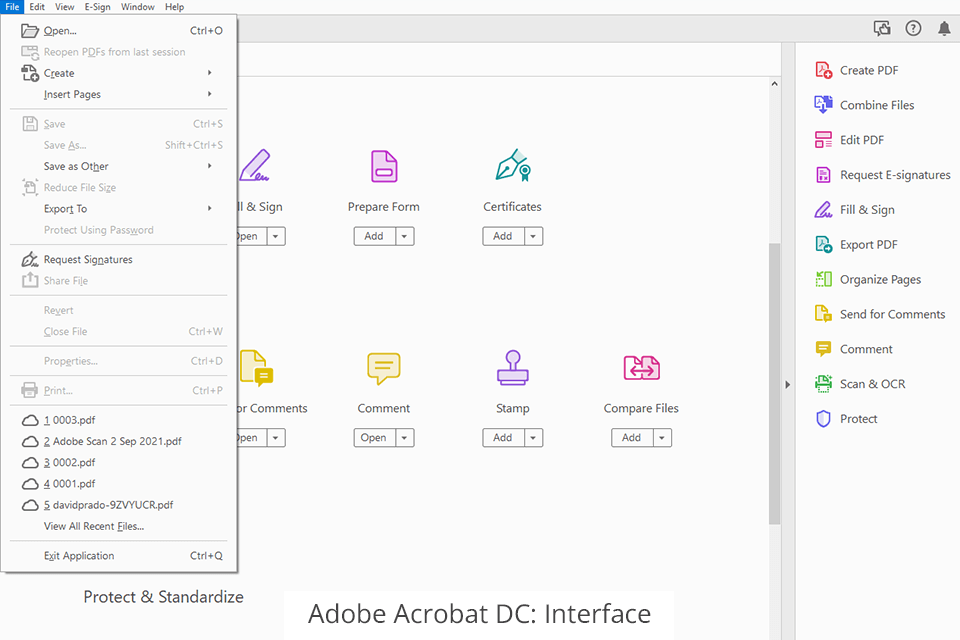This screenshot has height=640, width=960.
Task: Click the Scan & OCR icon
Action: (823, 384)
